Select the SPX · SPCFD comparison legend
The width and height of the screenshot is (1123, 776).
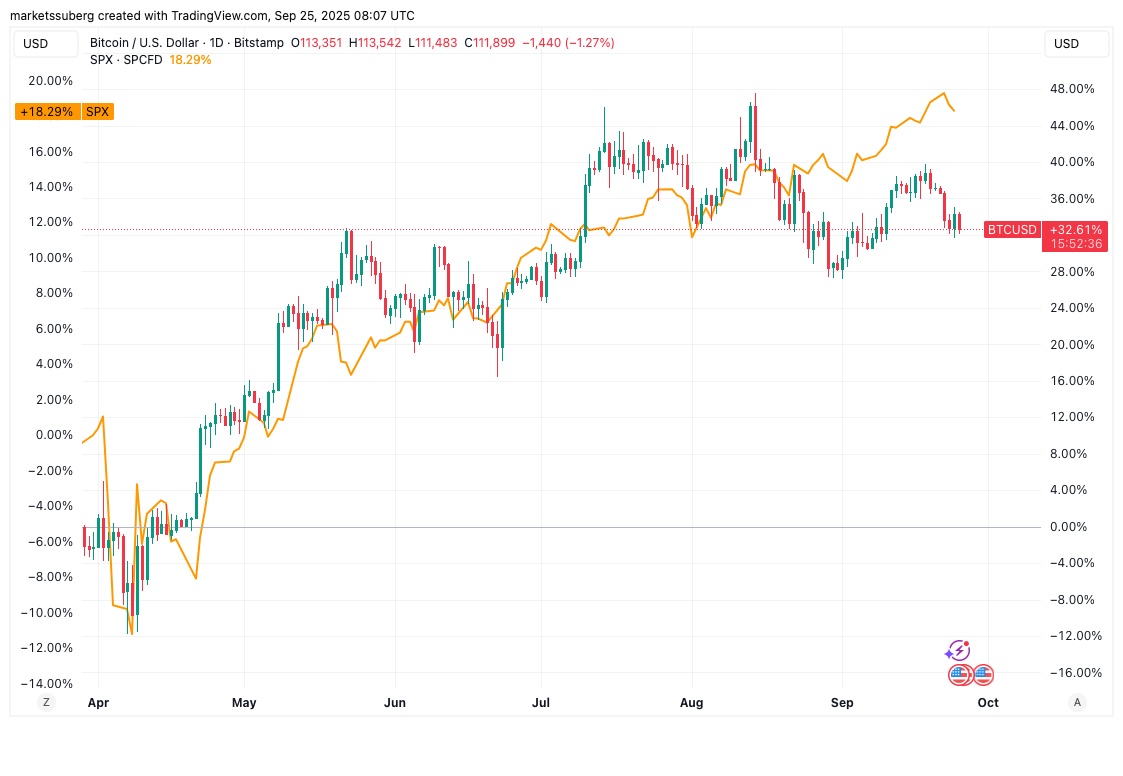click(126, 59)
